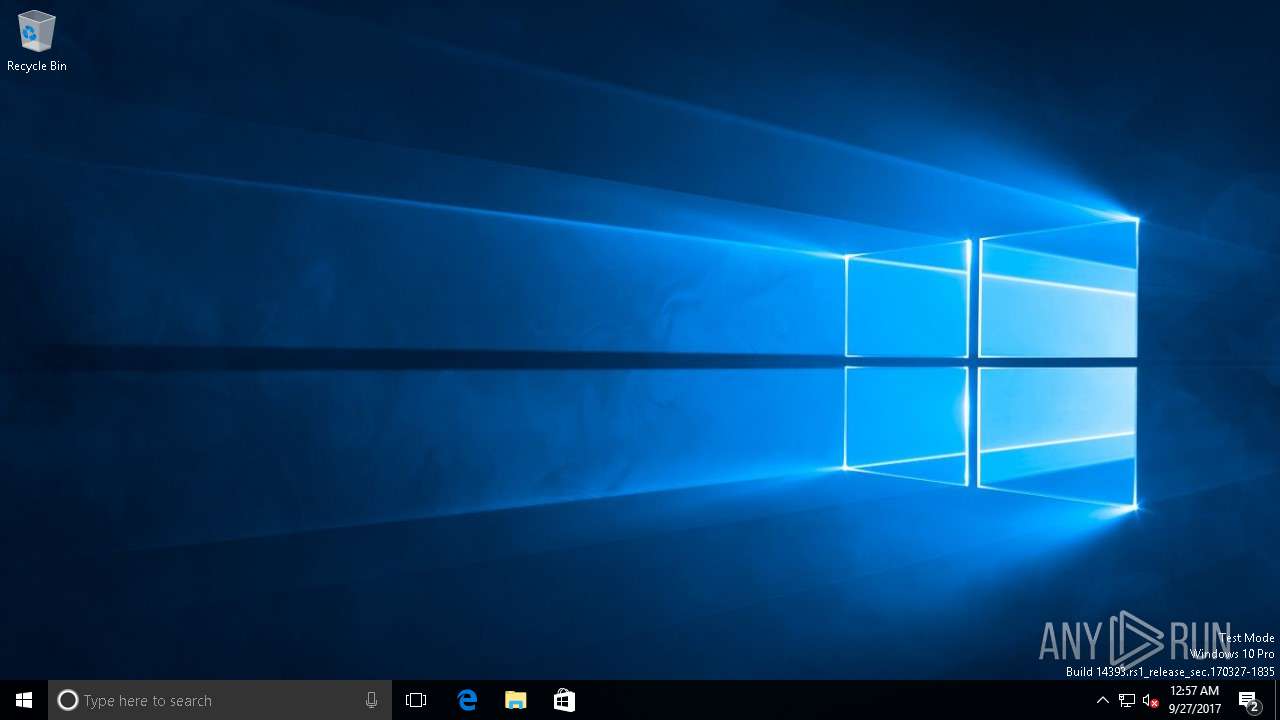
Task: Select the Recycle Bin desktop icon
Action: click(37, 41)
